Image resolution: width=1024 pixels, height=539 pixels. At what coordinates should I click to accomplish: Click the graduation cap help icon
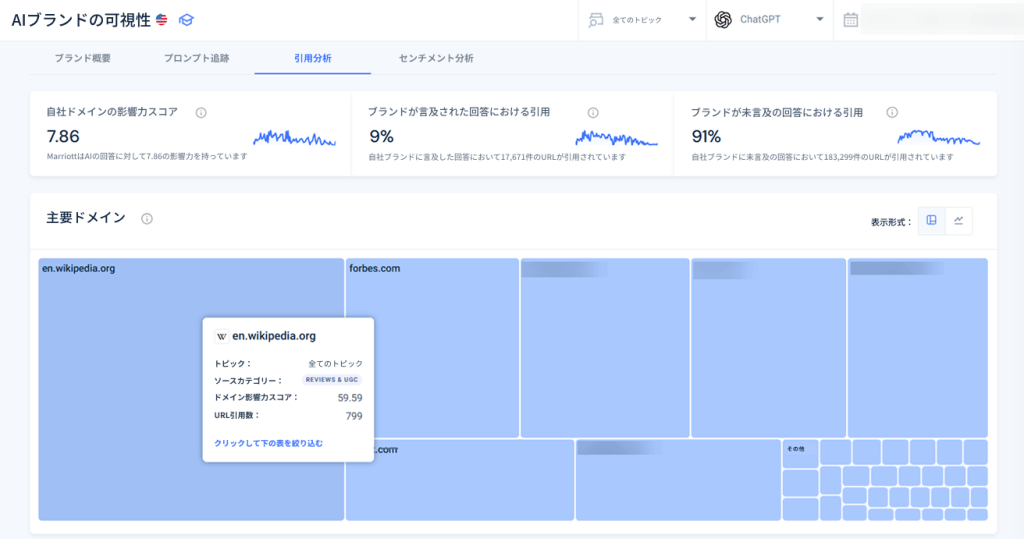(186, 20)
